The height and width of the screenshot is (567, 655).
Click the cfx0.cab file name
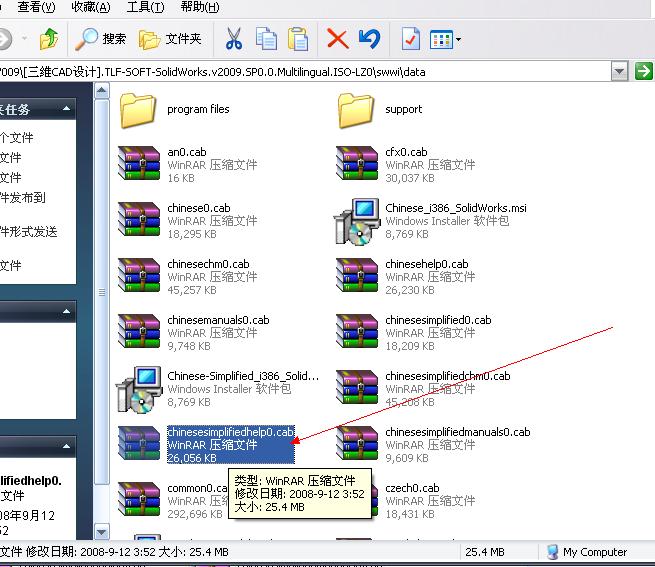coord(406,152)
